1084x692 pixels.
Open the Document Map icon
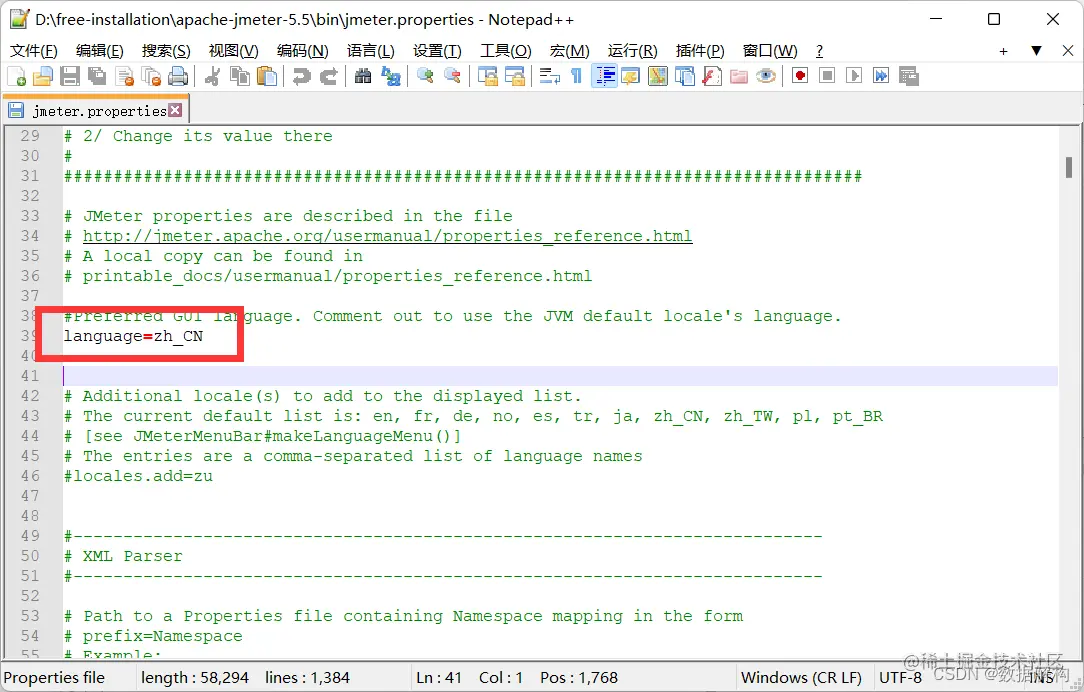point(657,76)
